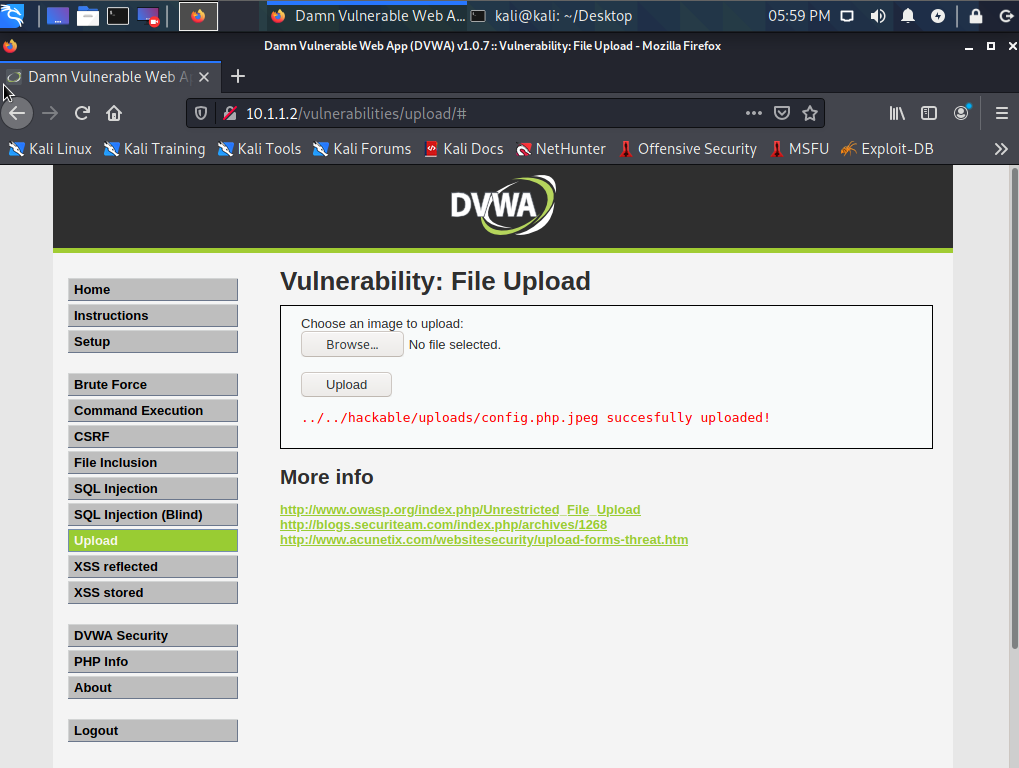1019x768 pixels.
Task: Open the OWASP Unrestricted File Upload link
Action: click(x=460, y=510)
